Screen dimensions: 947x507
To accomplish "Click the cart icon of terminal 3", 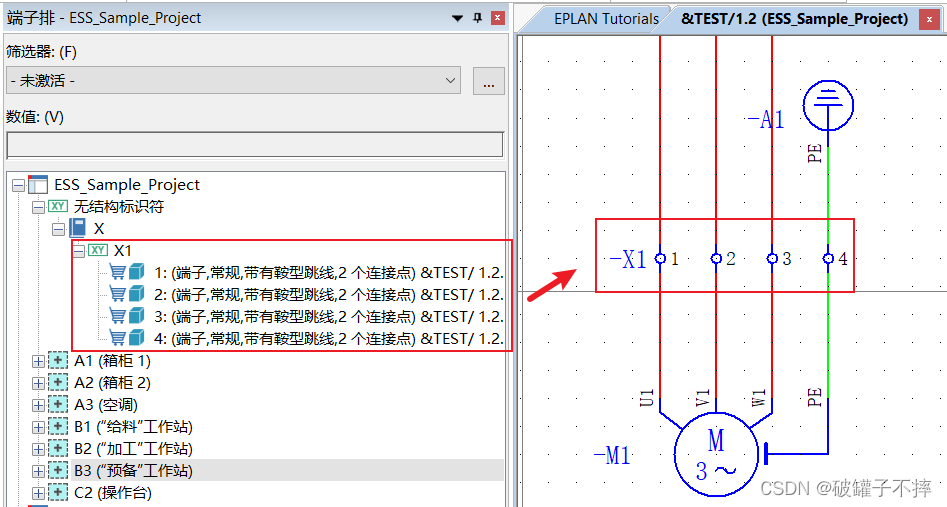I will coord(118,316).
